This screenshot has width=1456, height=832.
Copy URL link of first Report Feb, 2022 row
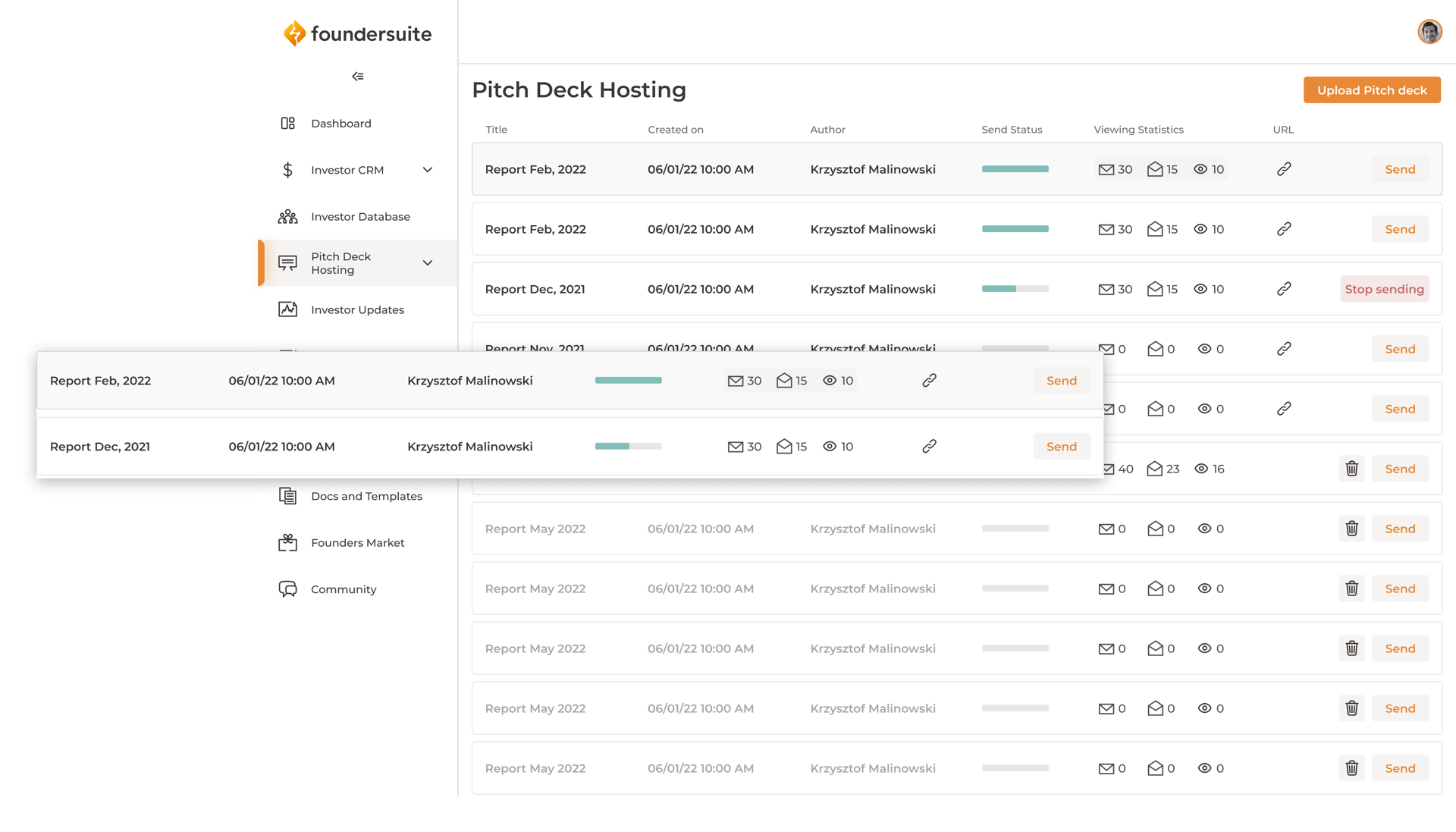tap(1284, 169)
